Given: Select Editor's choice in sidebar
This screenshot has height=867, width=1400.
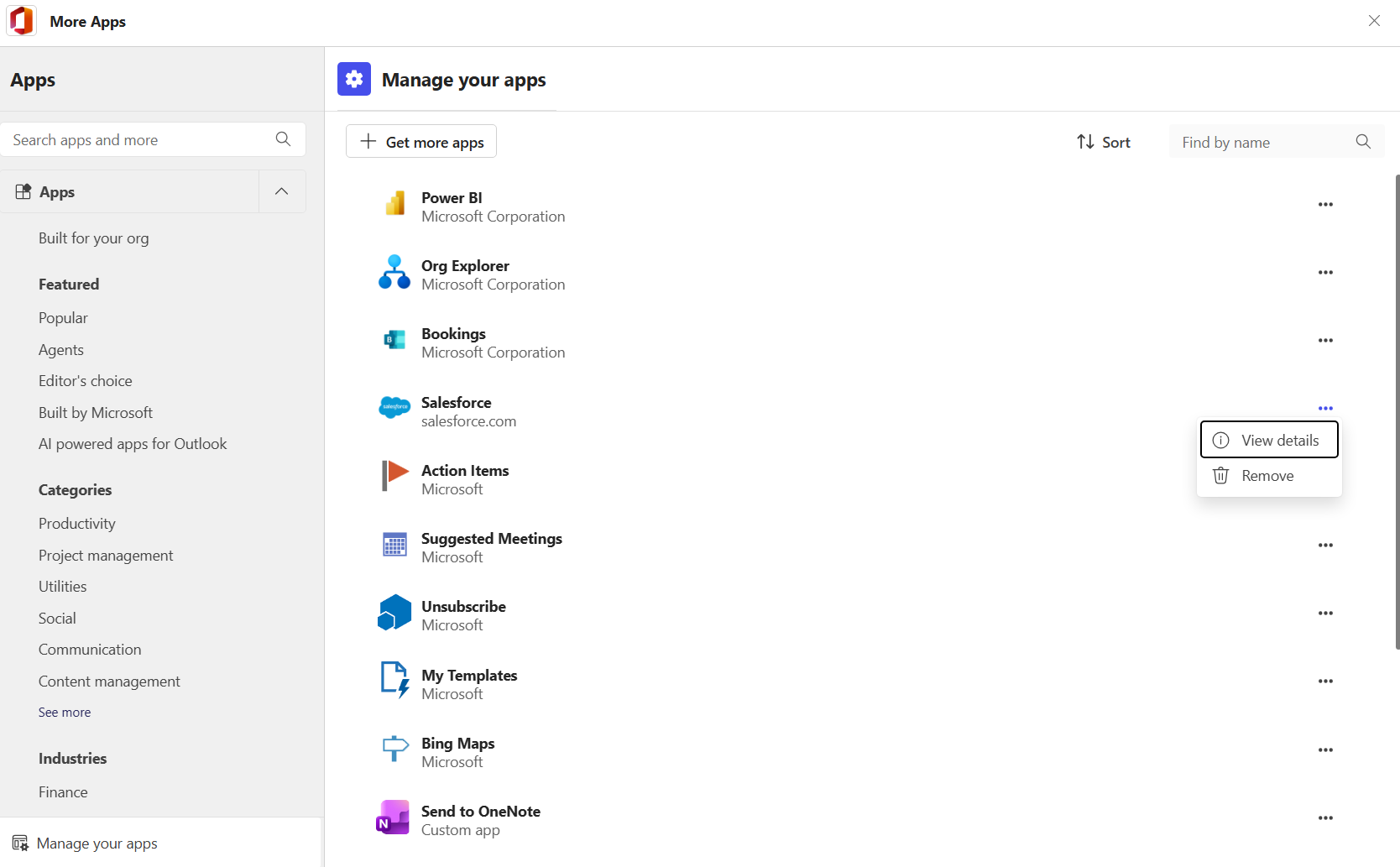Looking at the screenshot, I should click(86, 381).
